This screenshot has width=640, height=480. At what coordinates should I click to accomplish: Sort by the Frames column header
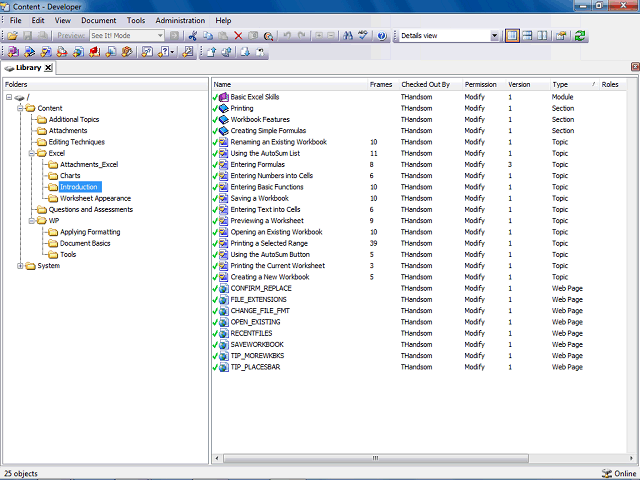point(383,84)
